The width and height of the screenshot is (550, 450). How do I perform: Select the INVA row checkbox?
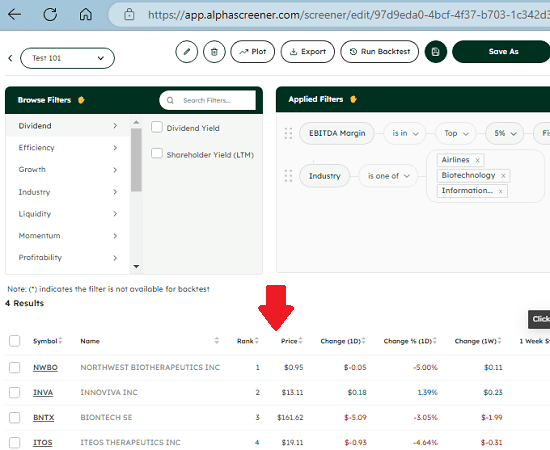click(14, 392)
